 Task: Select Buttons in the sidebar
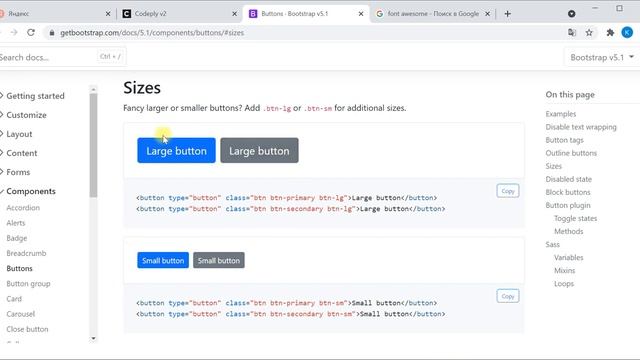pos(19,268)
